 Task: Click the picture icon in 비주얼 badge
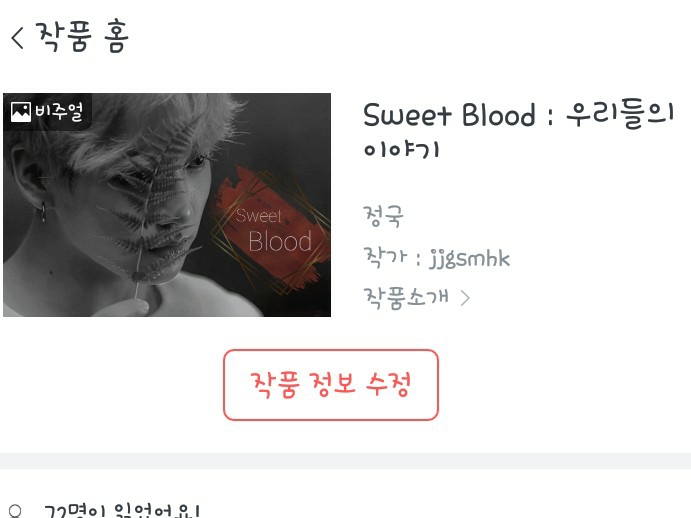pyautogui.click(x=21, y=112)
